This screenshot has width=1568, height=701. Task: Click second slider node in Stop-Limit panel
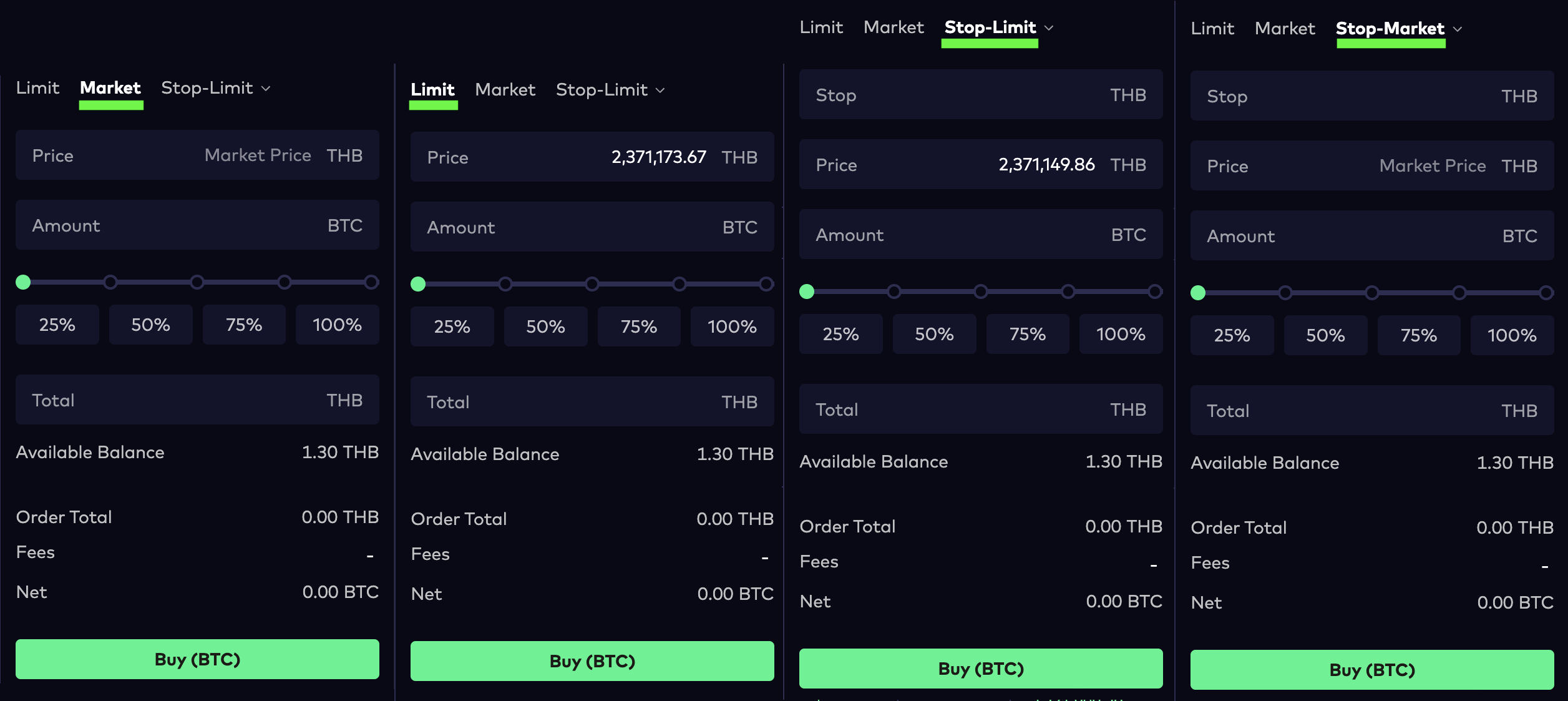point(894,292)
